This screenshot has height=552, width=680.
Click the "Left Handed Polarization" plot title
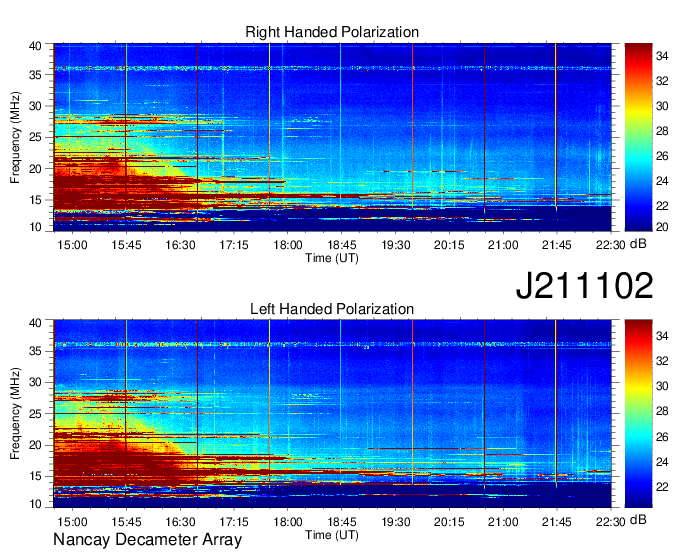click(332, 309)
